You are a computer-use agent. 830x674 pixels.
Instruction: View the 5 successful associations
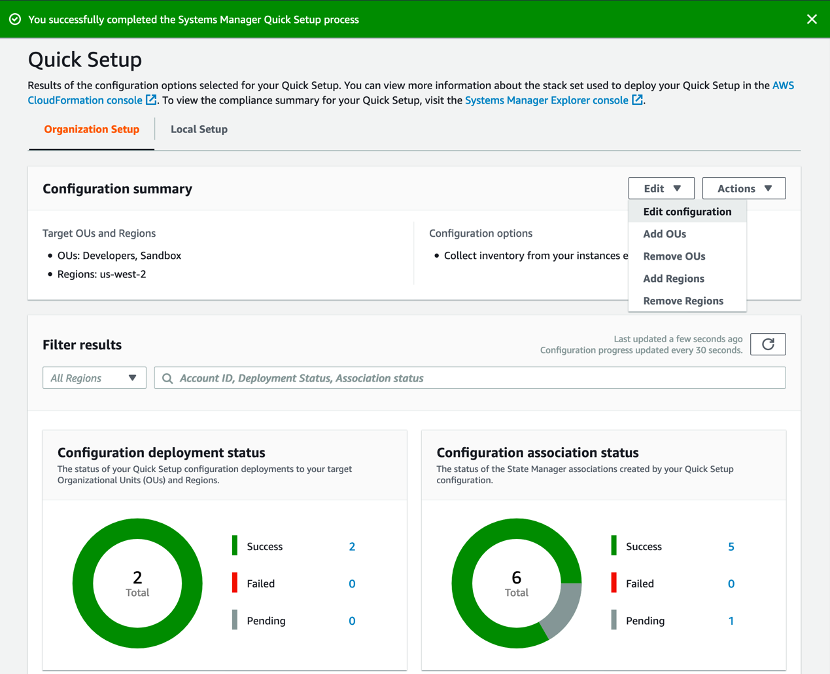click(731, 546)
